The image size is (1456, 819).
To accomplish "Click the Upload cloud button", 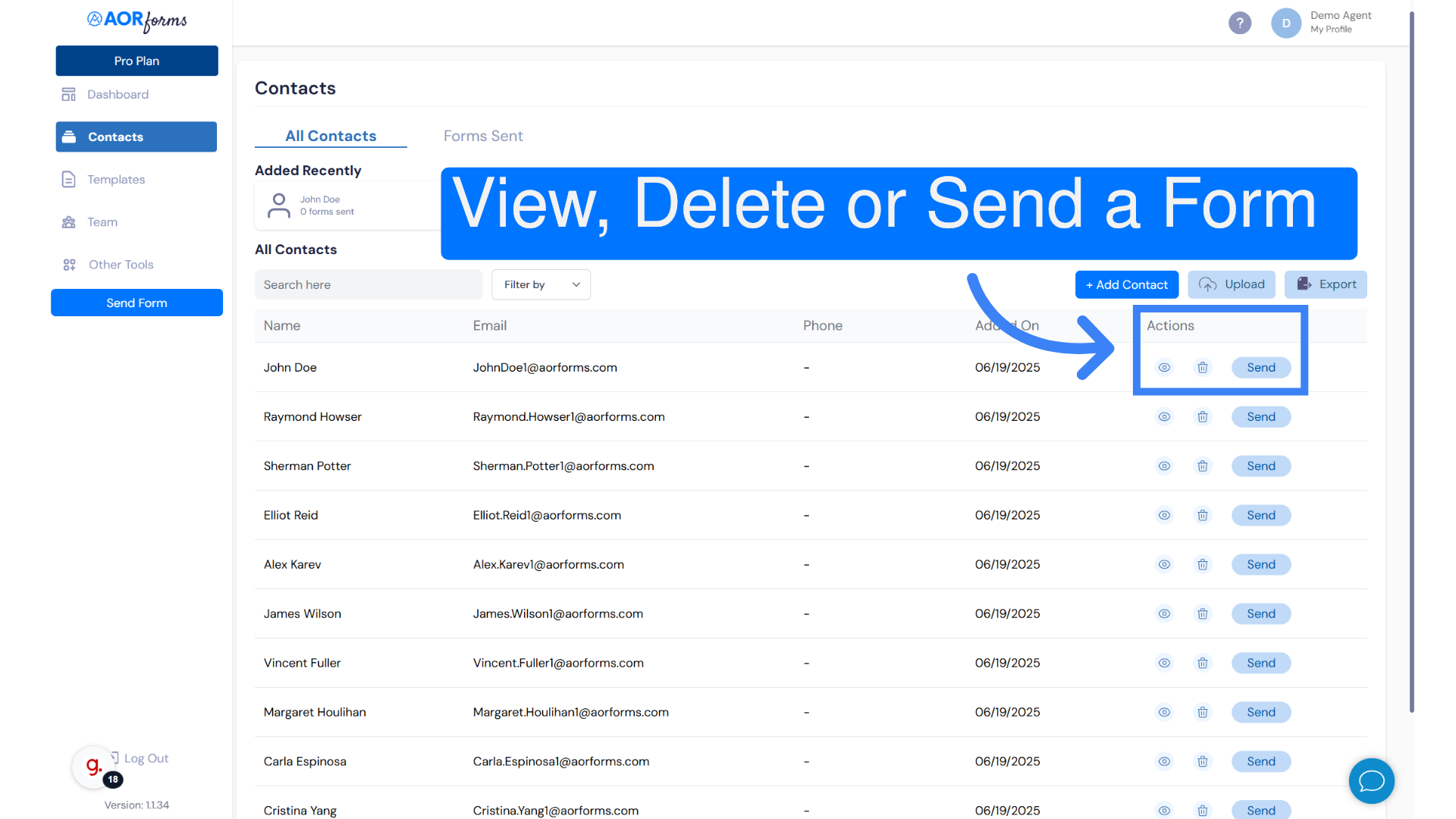I will tap(1232, 284).
